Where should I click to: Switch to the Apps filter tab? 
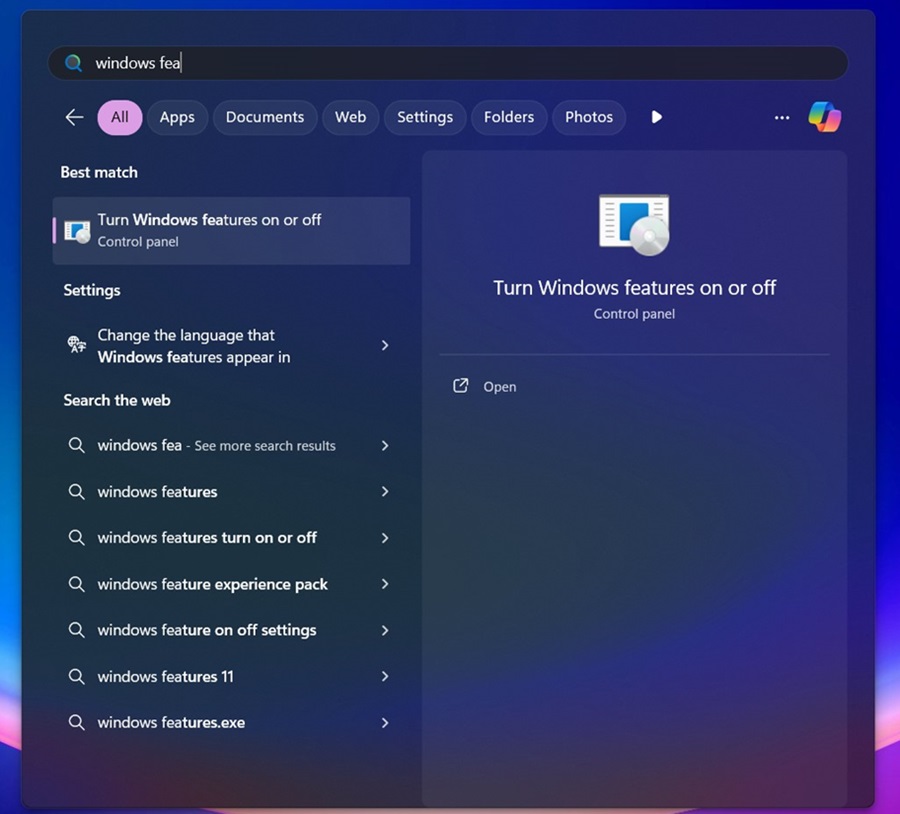pos(177,117)
